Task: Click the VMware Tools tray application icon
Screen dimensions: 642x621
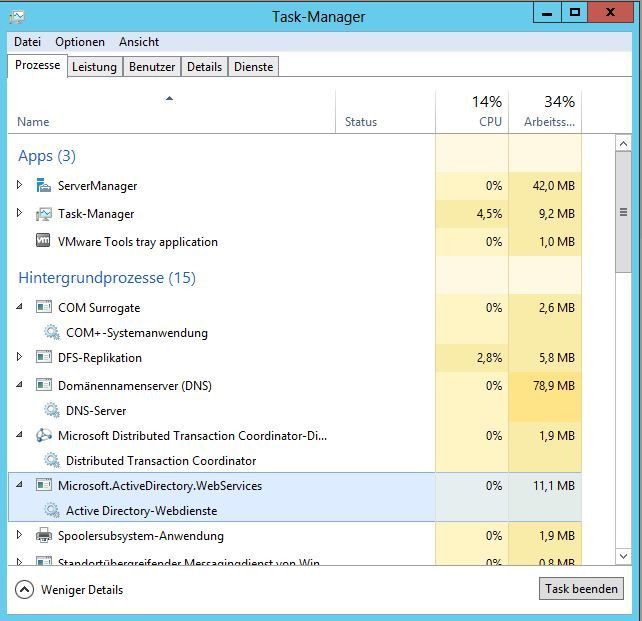Action: coord(43,241)
